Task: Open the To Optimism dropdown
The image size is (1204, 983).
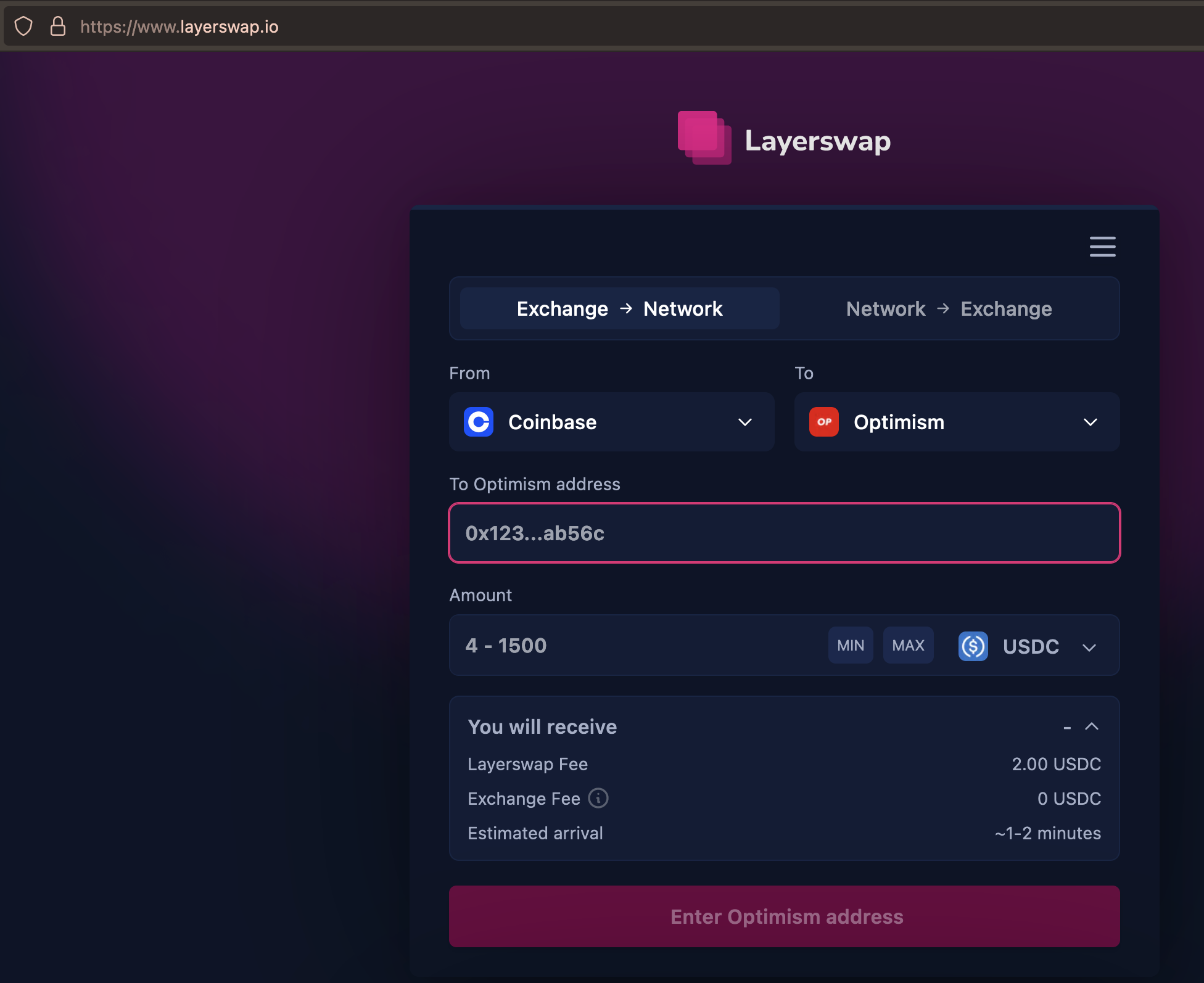Action: (x=957, y=422)
